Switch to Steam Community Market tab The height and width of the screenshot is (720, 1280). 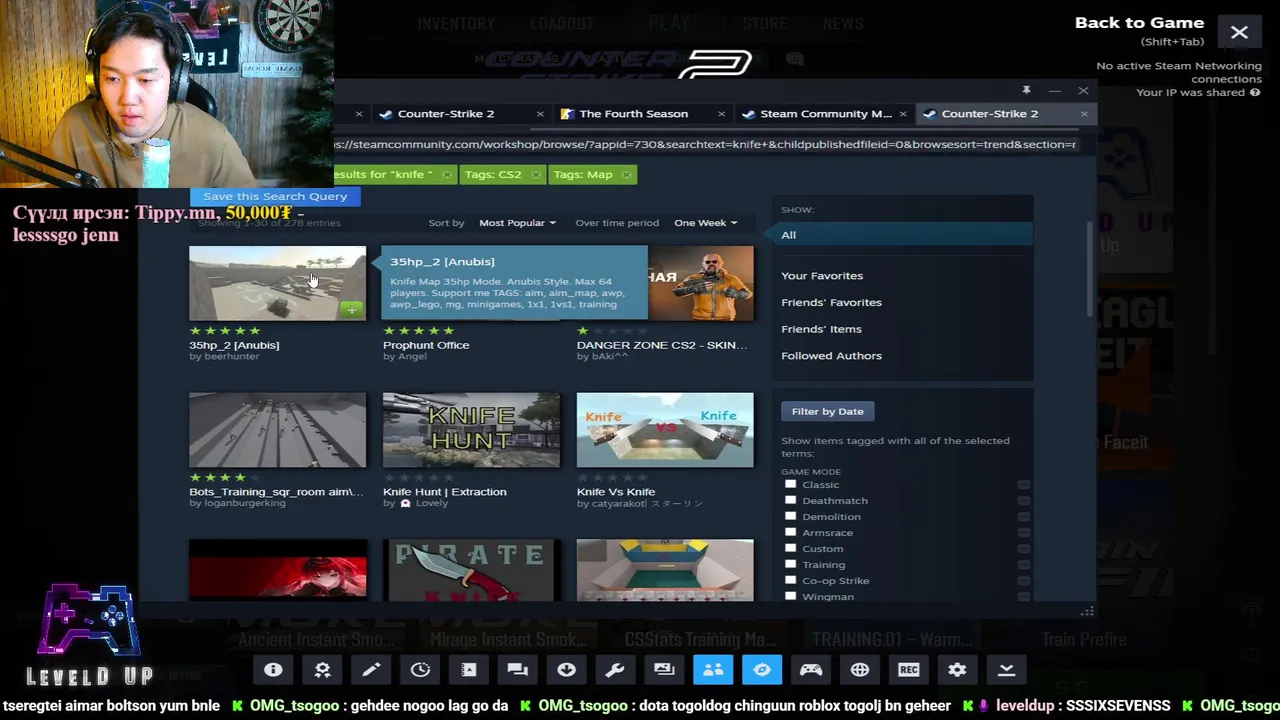pyautogui.click(x=825, y=114)
